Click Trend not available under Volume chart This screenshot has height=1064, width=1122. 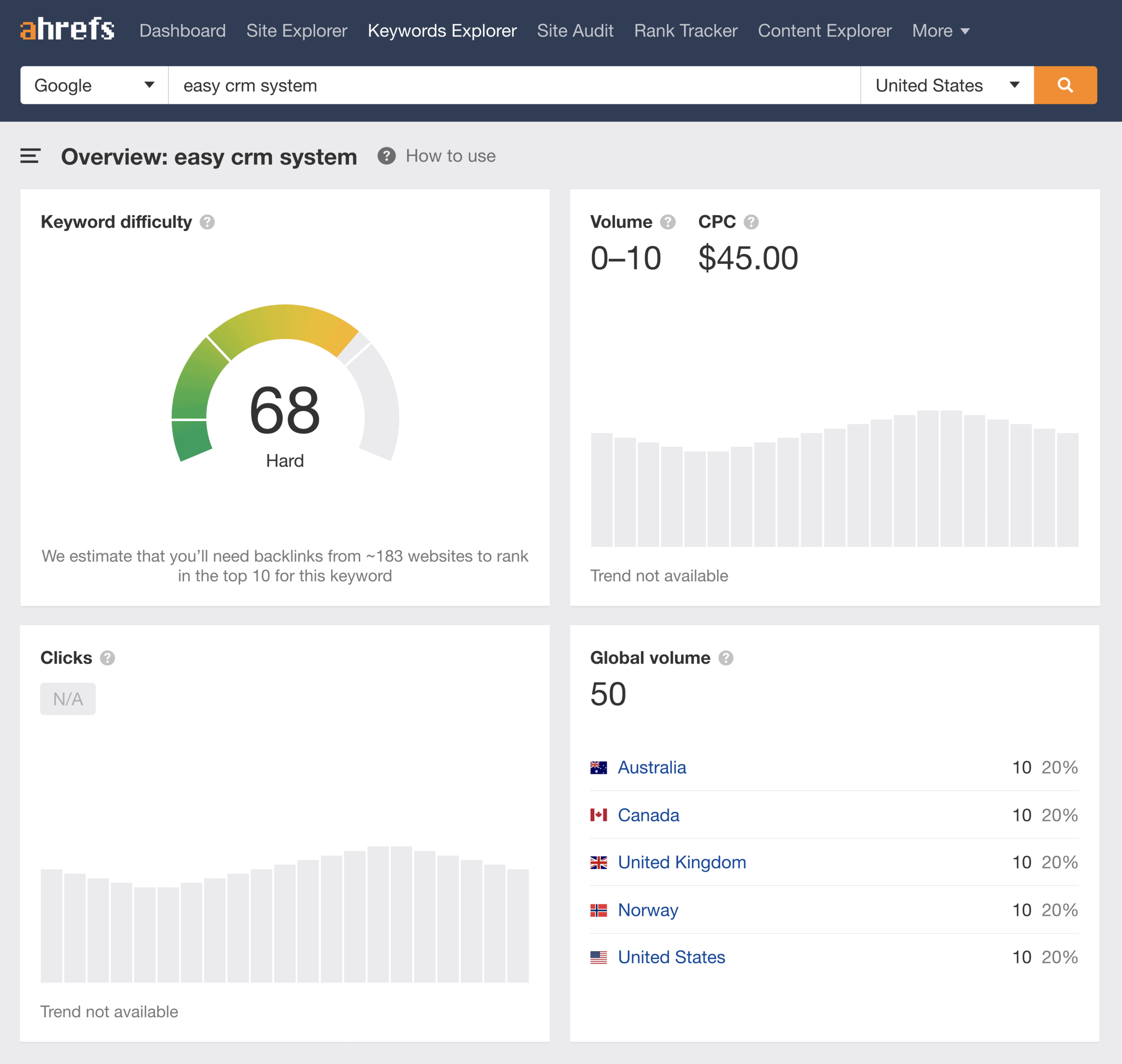tap(659, 576)
